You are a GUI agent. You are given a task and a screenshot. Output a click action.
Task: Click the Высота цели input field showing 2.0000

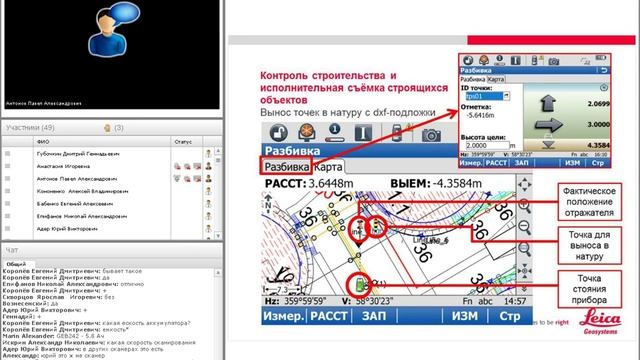488,145
